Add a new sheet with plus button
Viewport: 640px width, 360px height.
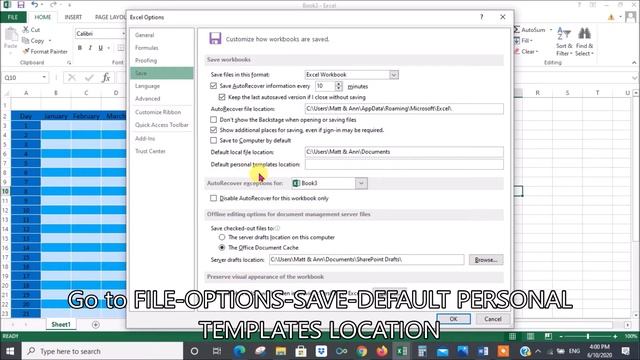pyautogui.click(x=96, y=324)
